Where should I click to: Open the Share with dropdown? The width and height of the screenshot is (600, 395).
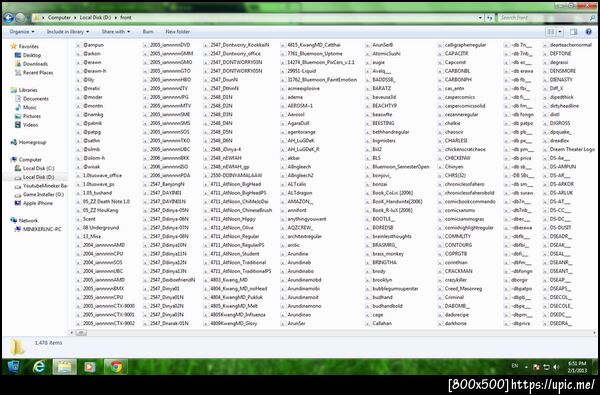coord(116,32)
